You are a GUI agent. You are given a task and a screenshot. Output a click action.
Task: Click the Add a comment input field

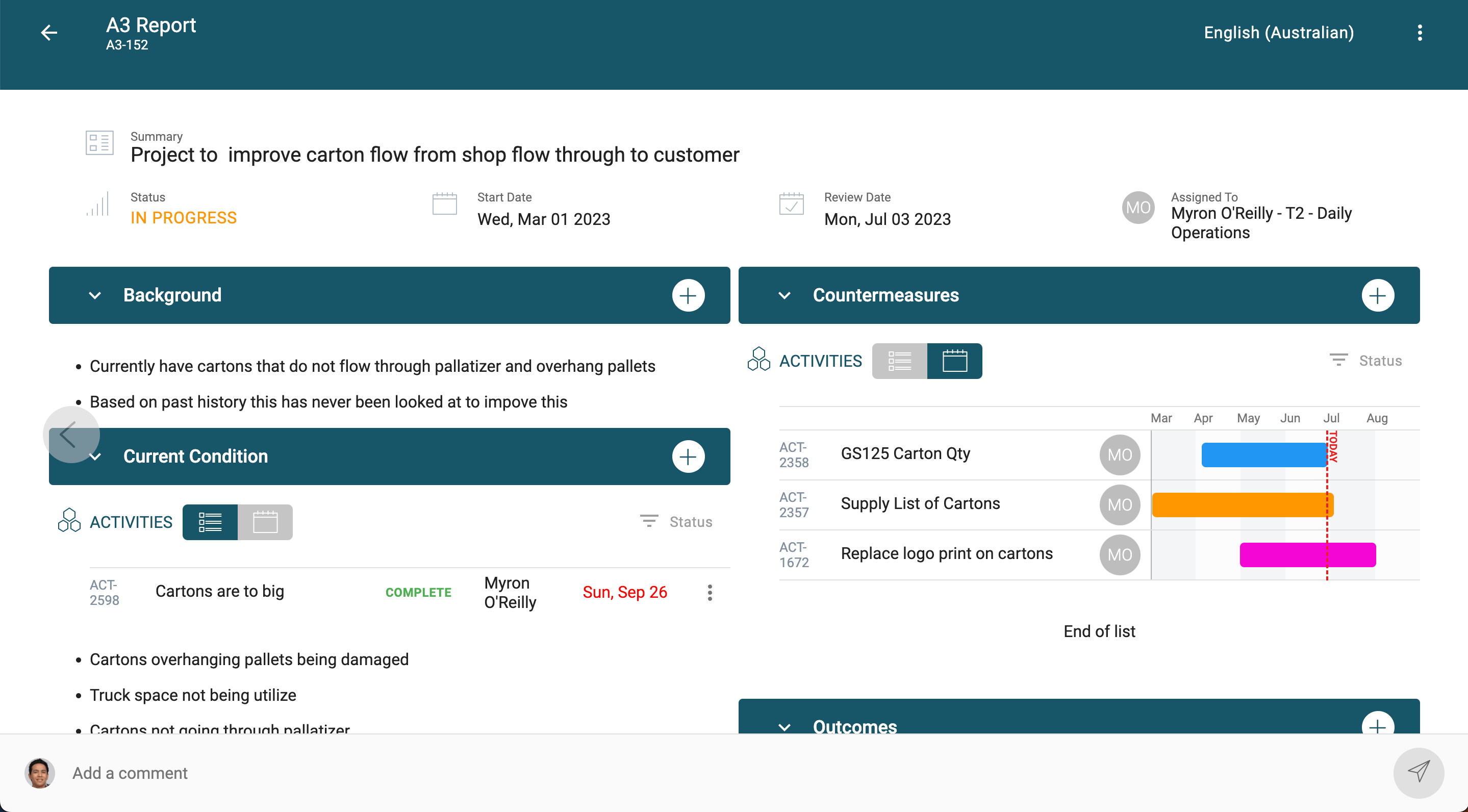point(342,773)
